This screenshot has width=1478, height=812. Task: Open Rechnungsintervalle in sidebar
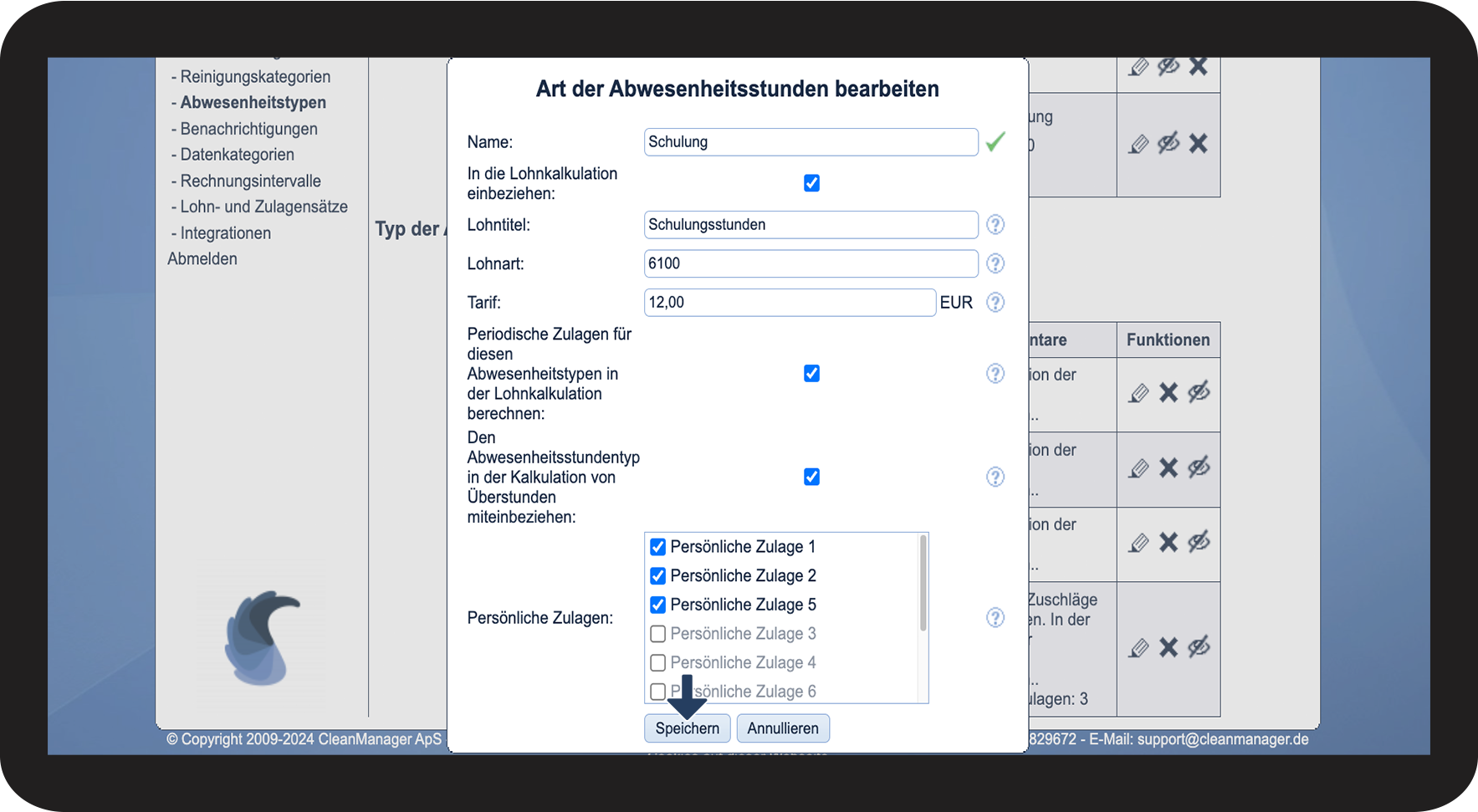click(250, 181)
